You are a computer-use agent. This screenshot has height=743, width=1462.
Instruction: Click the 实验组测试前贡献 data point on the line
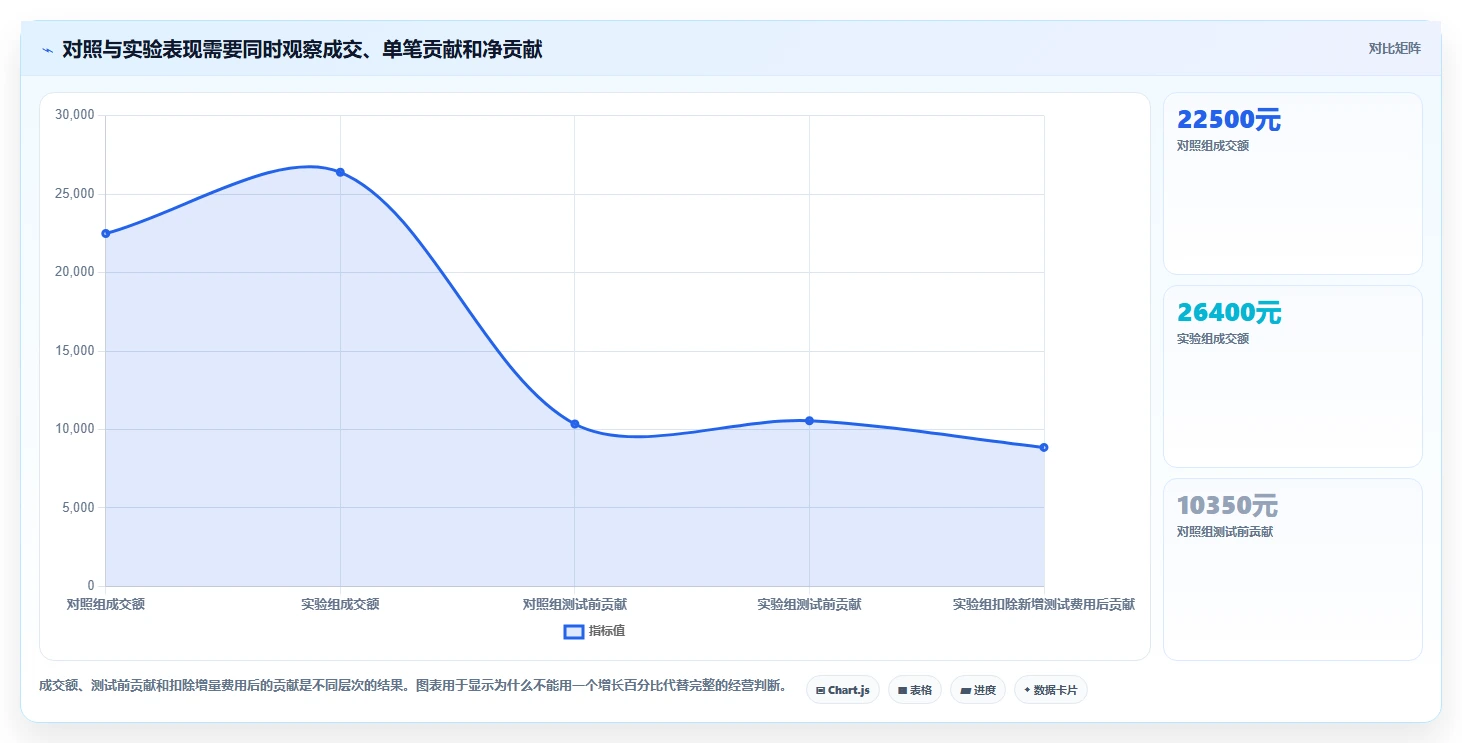click(809, 421)
